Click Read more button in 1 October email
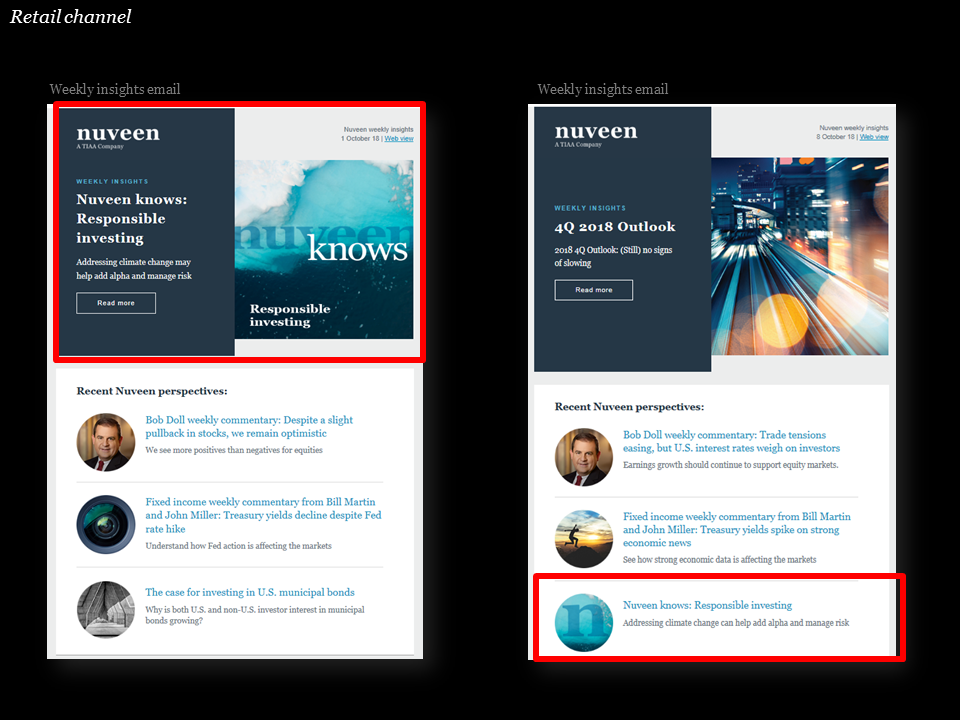Screen dimensions: 960x720 [116, 303]
